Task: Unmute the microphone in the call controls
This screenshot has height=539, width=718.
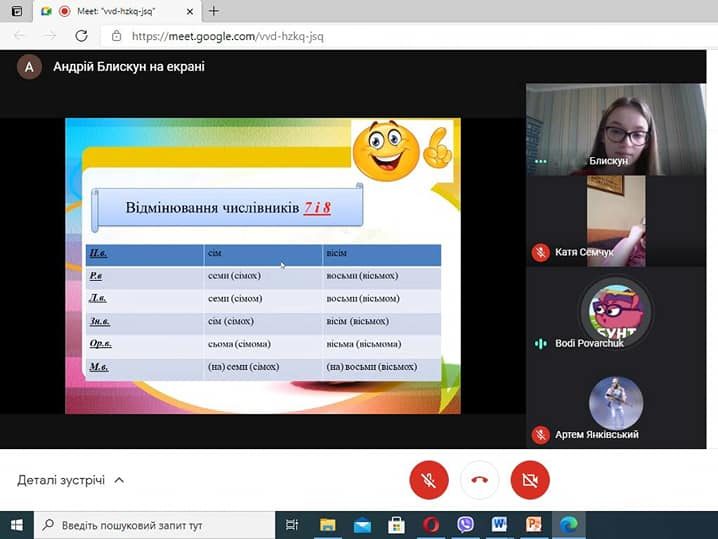Action: (x=428, y=481)
